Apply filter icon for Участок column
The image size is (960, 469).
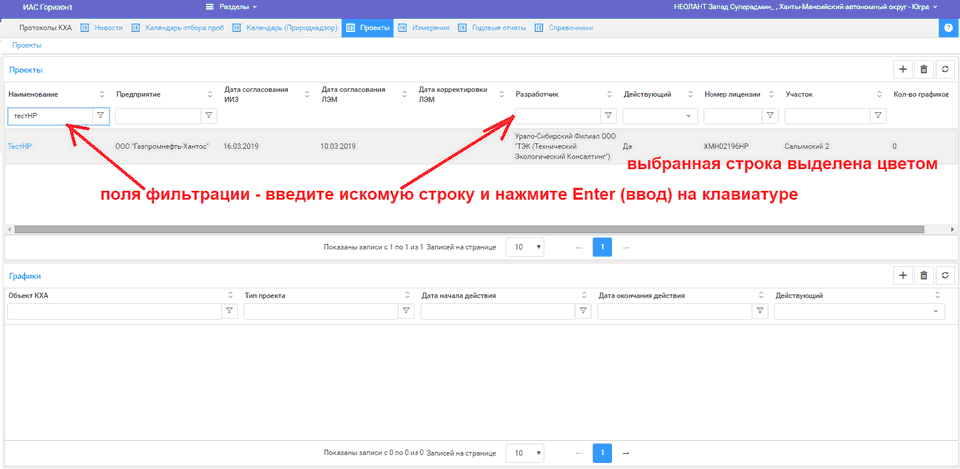(878, 116)
